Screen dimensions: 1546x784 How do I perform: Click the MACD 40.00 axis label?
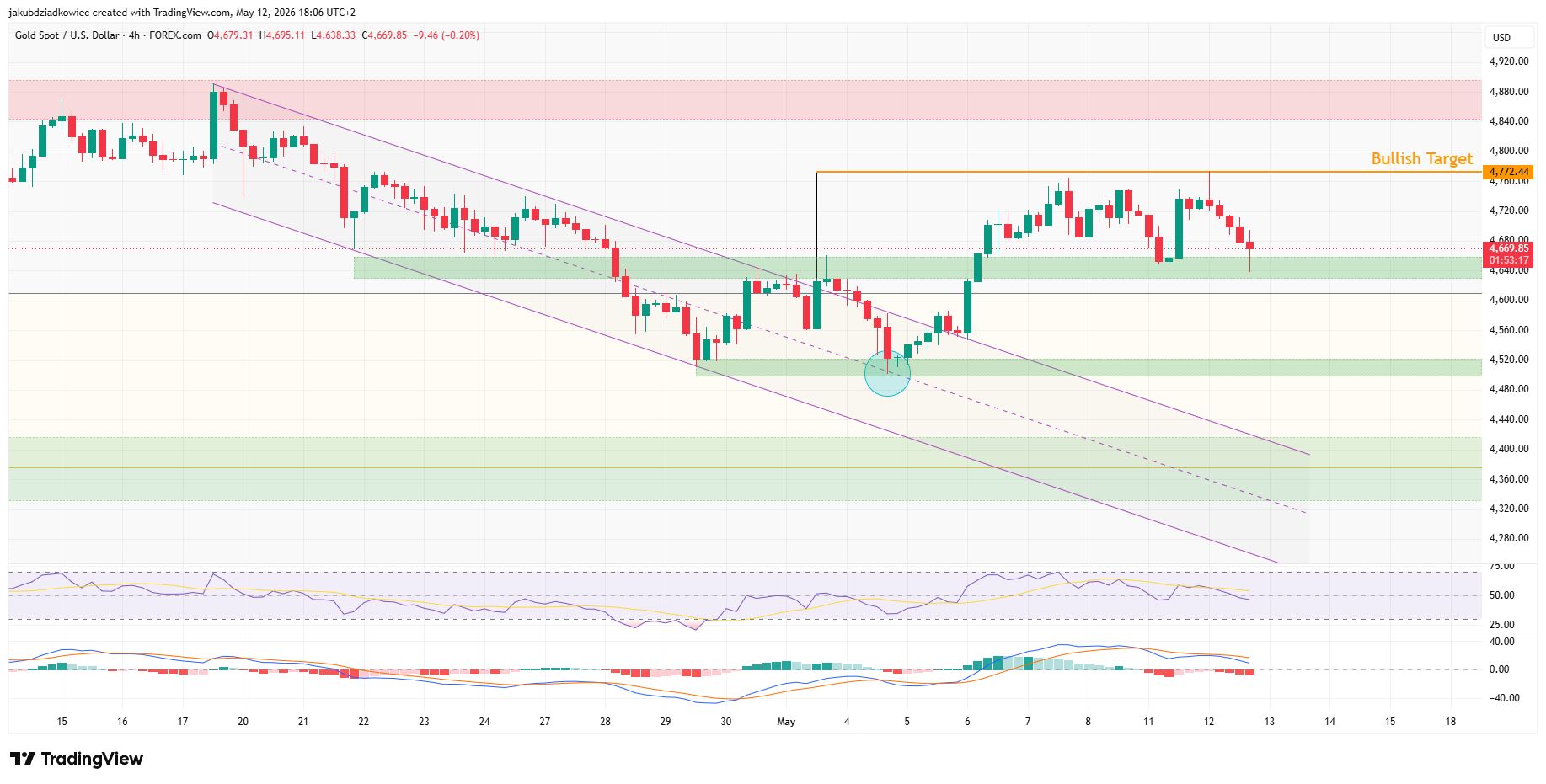1502,642
